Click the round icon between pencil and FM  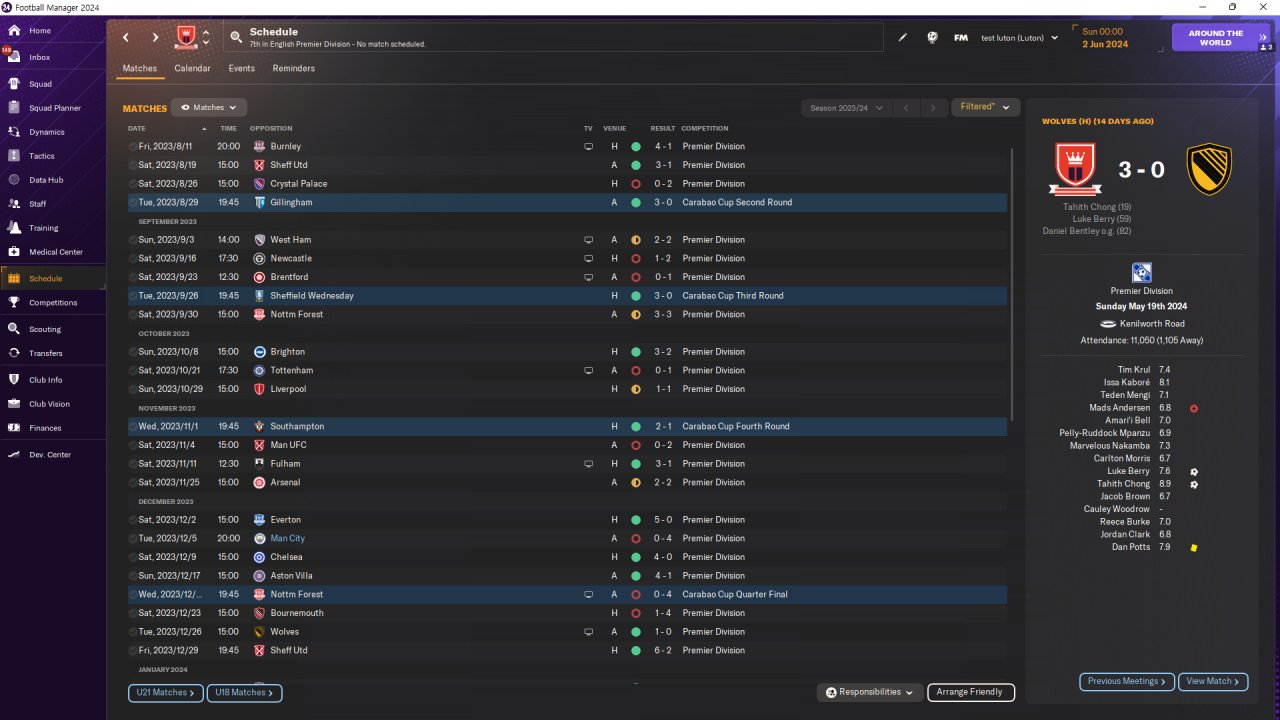pyautogui.click(x=932, y=38)
